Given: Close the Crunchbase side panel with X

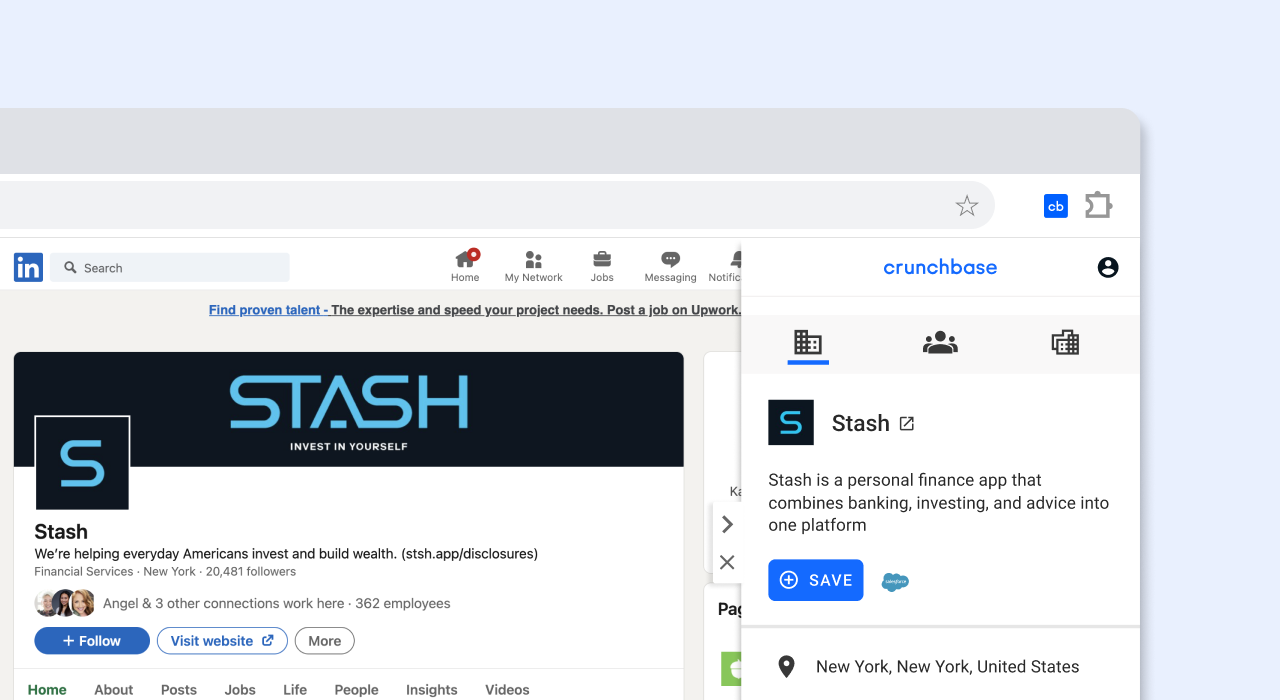Looking at the screenshot, I should pos(727,562).
